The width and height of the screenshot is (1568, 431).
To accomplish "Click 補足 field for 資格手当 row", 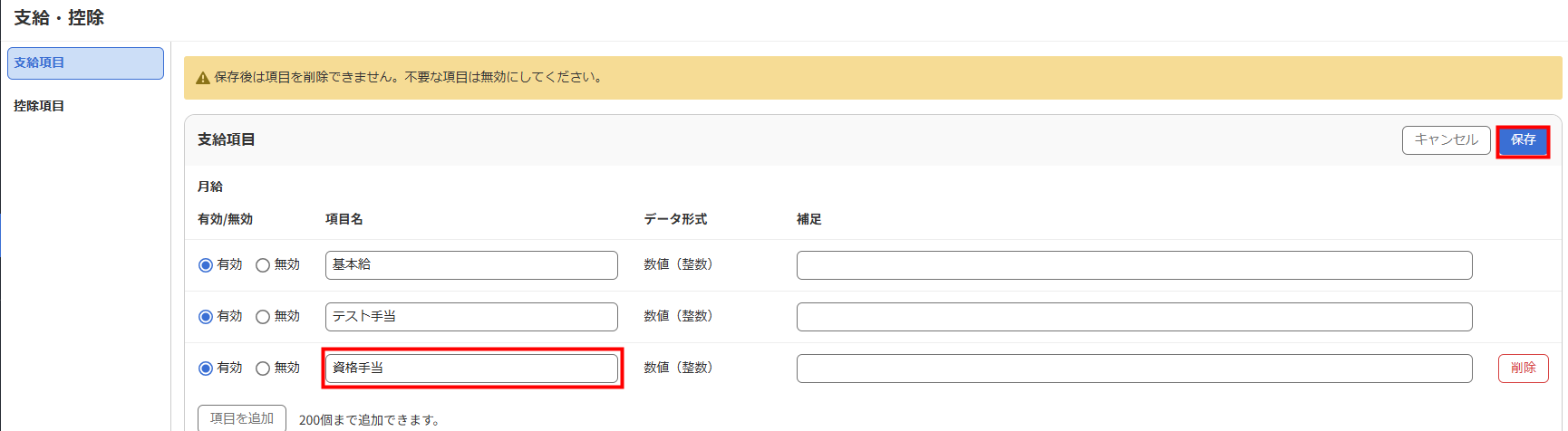I will pyautogui.click(x=1135, y=369).
